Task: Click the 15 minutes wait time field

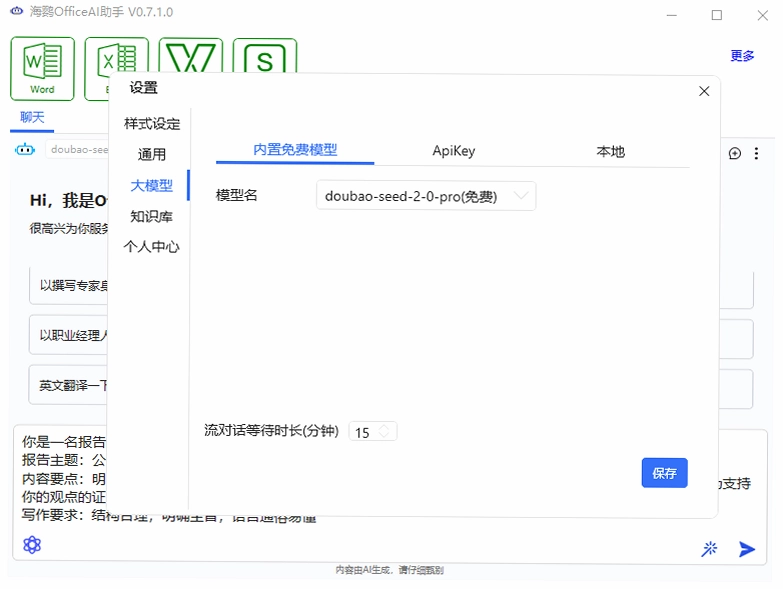Action: (373, 431)
